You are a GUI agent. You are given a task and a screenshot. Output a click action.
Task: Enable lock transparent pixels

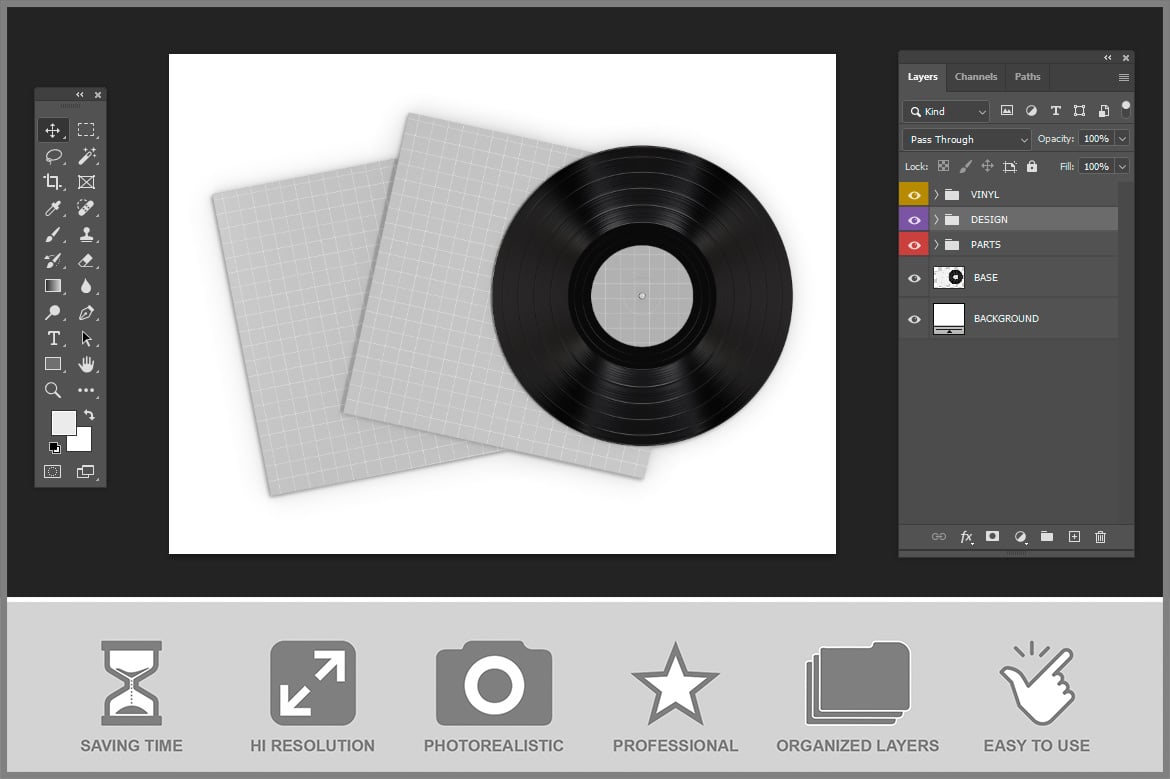coord(943,166)
